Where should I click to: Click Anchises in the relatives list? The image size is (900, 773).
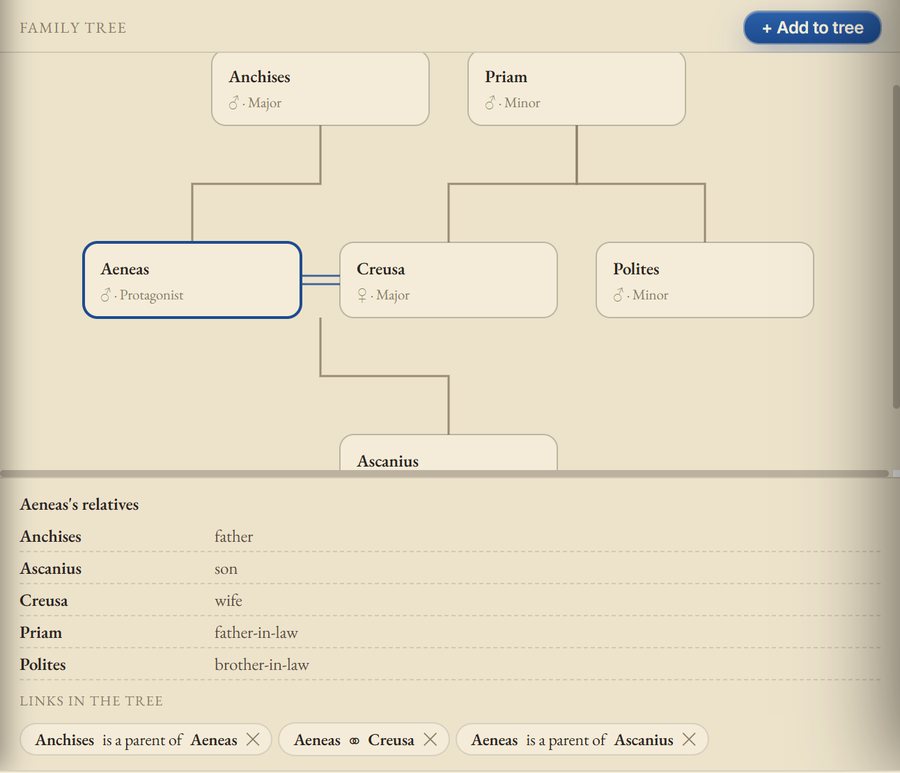click(51, 536)
